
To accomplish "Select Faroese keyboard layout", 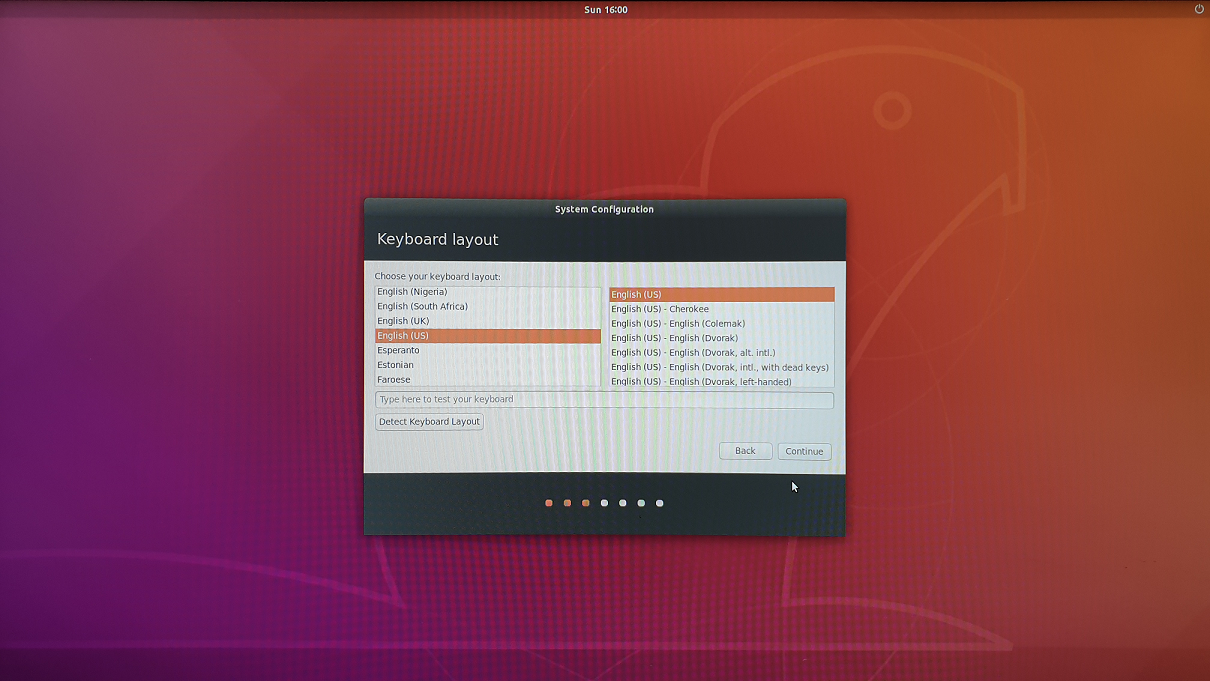I will click(488, 379).
